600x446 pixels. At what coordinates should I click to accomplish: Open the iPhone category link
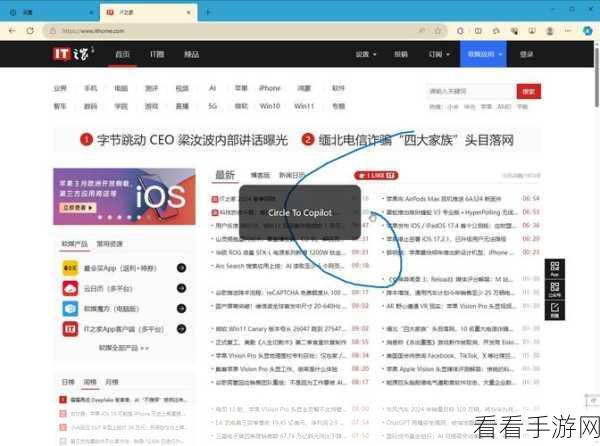click(270, 88)
